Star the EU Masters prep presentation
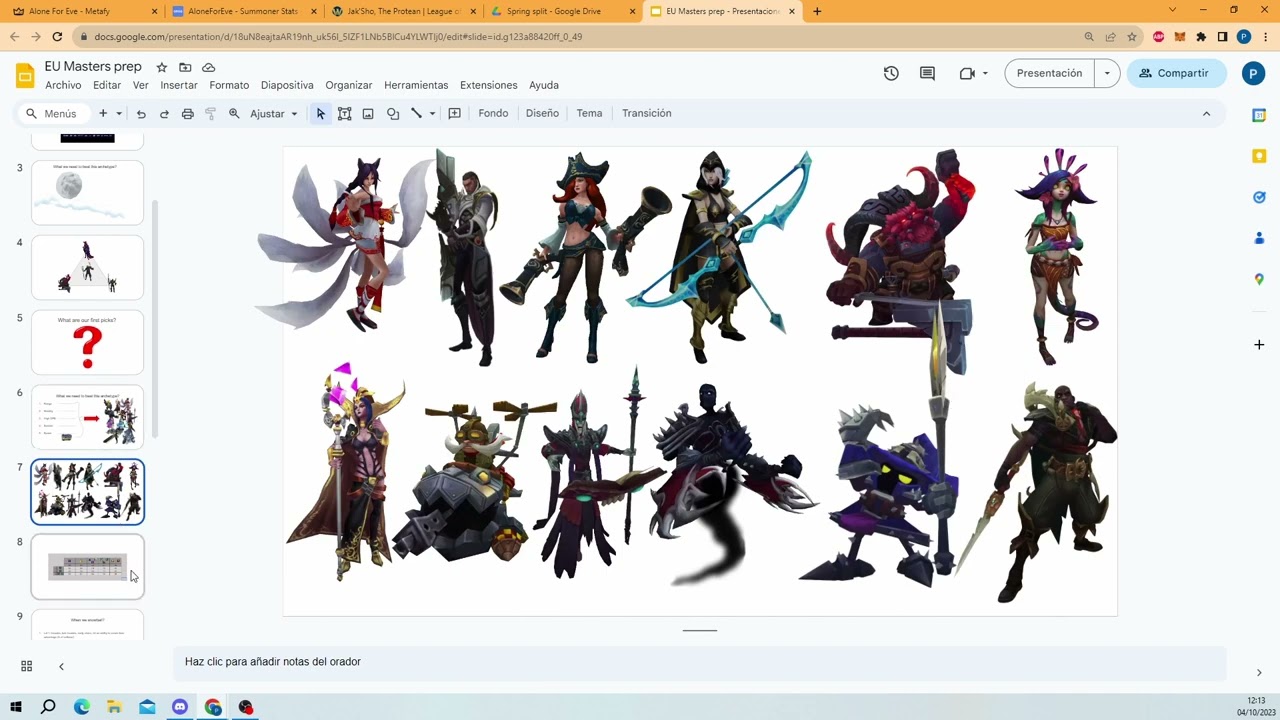The image size is (1280, 720). click(161, 67)
